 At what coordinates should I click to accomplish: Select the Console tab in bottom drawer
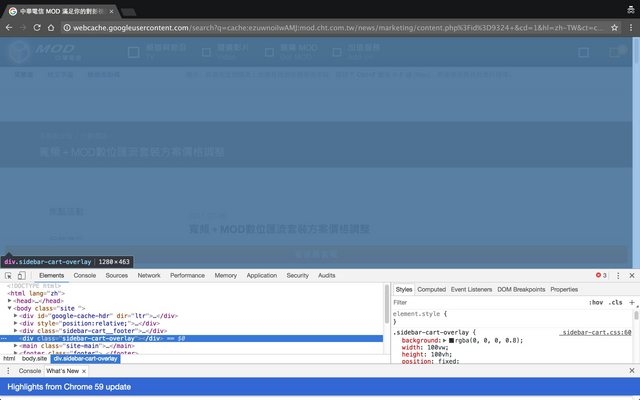(x=30, y=371)
